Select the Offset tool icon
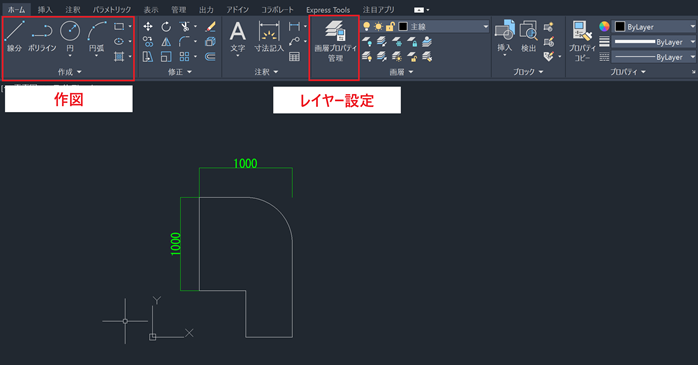The image size is (698, 365). click(210, 57)
